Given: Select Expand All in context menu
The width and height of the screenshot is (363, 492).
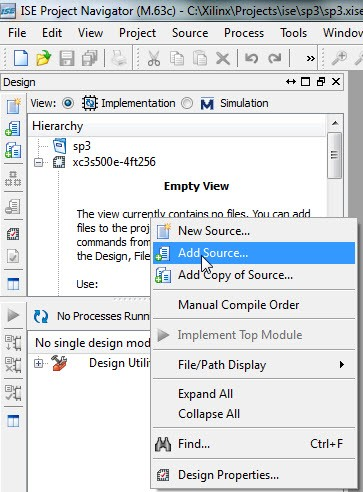Looking at the screenshot, I should coord(254,394).
